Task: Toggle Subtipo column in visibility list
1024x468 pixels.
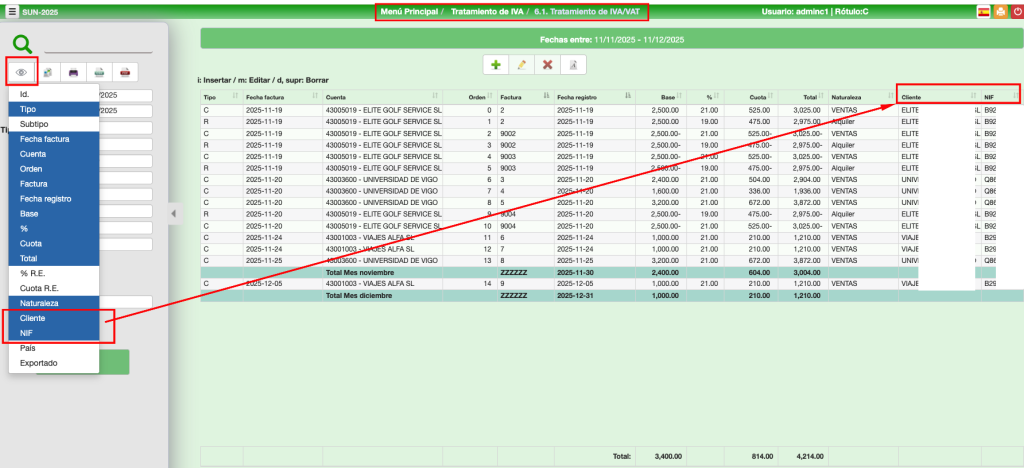Action: (x=35, y=123)
